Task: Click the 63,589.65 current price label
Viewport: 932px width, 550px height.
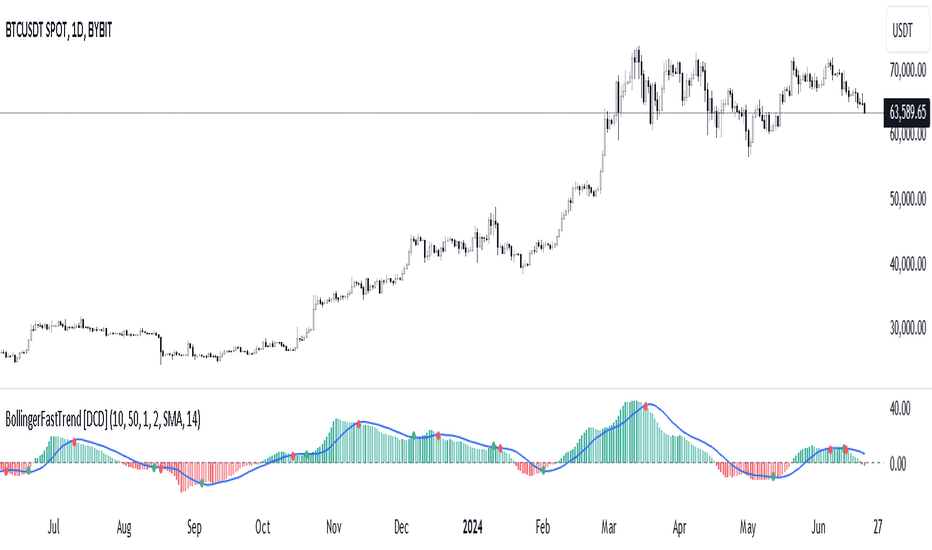Action: 907,112
